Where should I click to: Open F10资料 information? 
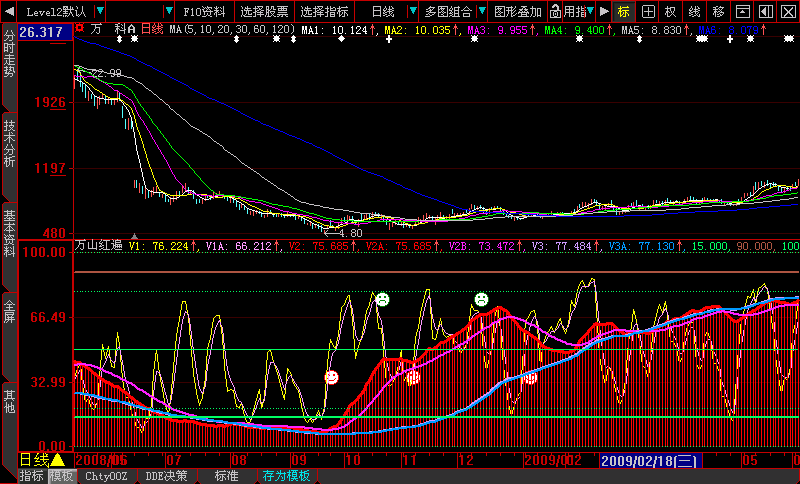coord(204,11)
